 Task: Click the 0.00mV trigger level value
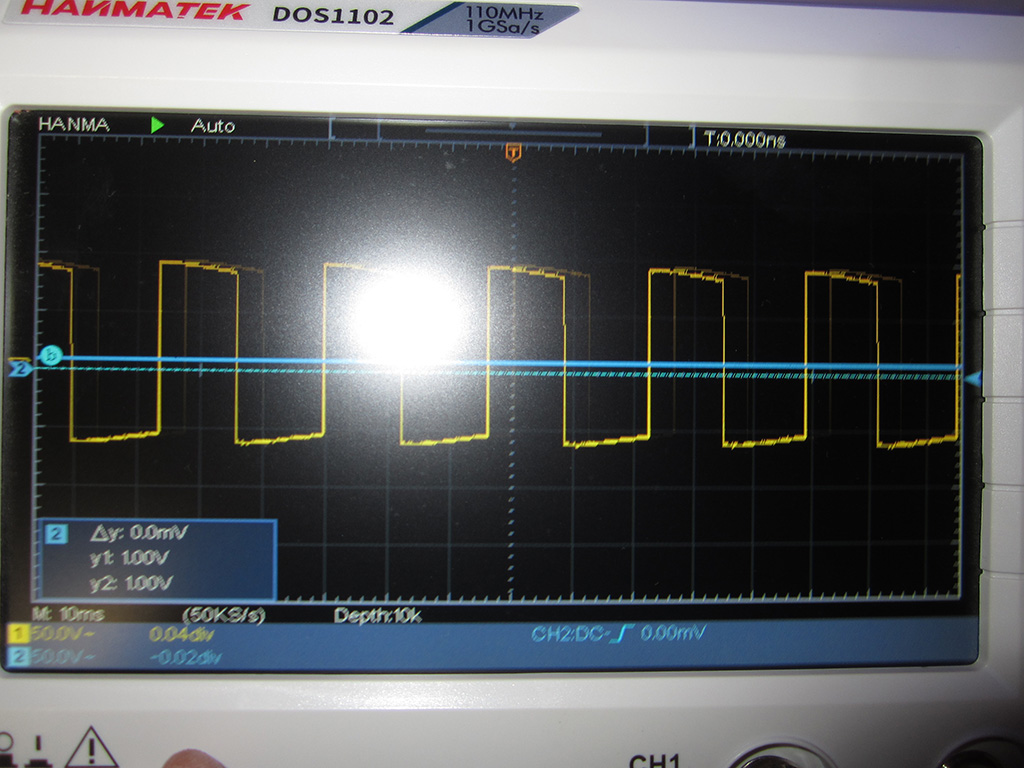tap(673, 632)
